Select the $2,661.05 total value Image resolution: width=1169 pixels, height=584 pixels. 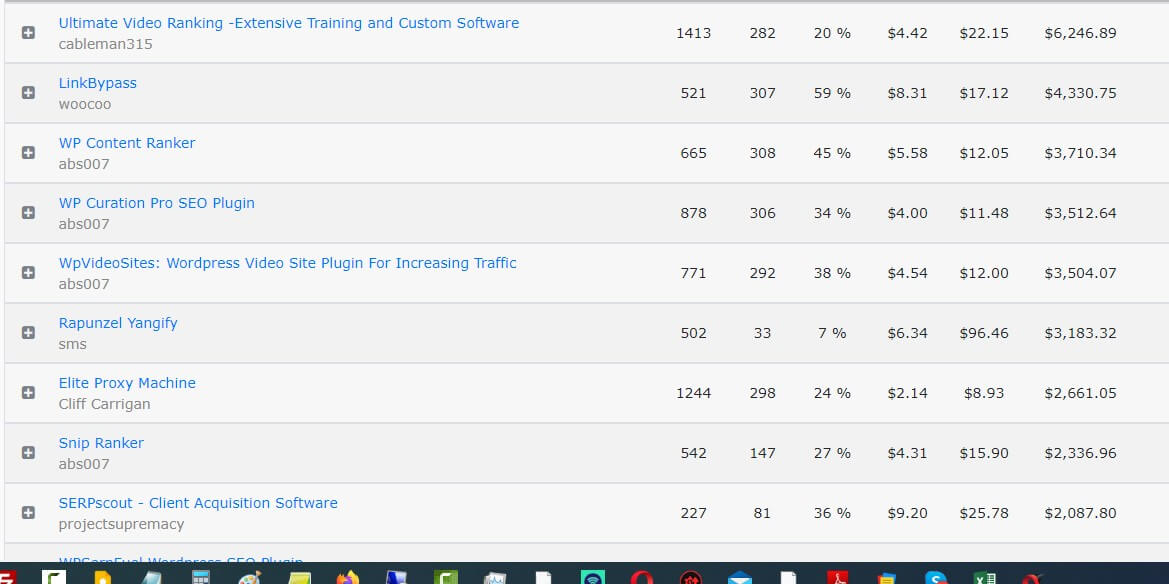click(1080, 393)
